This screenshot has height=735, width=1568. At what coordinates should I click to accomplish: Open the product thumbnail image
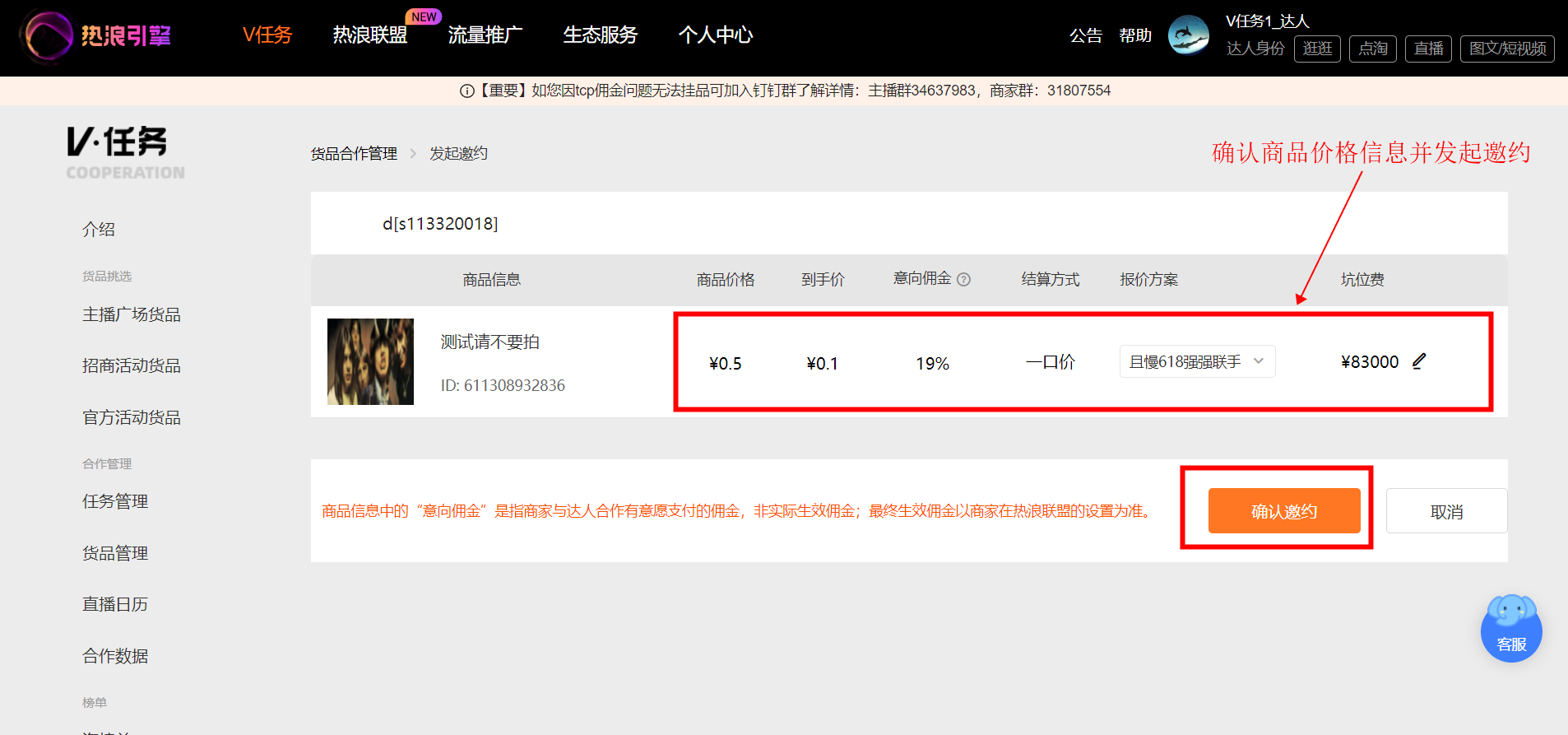(x=370, y=361)
